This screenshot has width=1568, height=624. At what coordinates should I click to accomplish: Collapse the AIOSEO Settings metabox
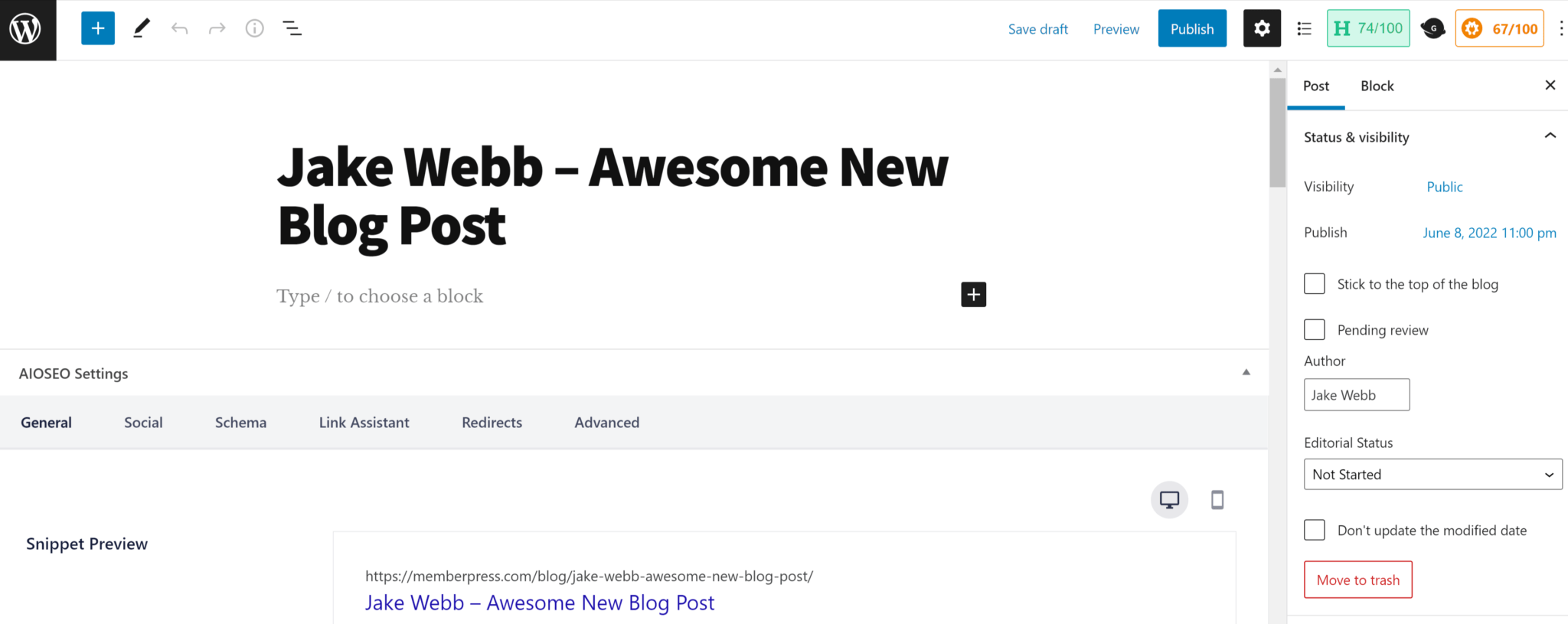[x=1246, y=372]
